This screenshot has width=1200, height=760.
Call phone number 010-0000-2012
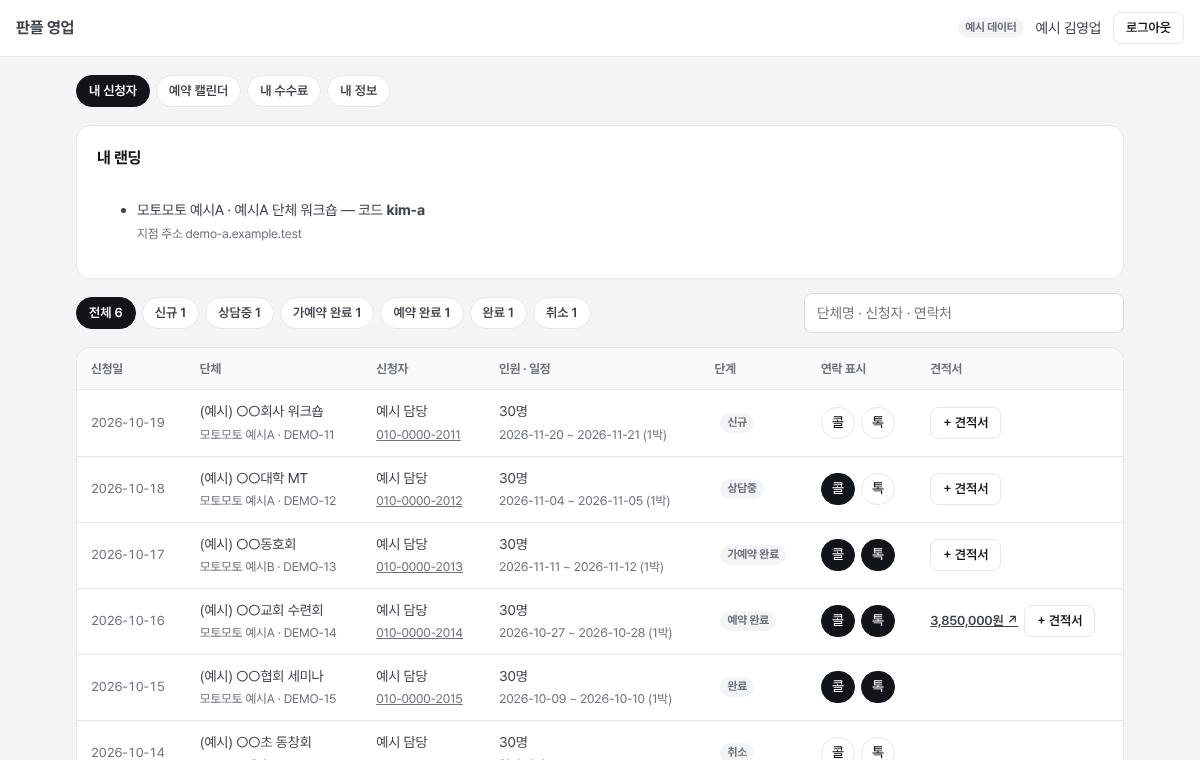coord(419,501)
